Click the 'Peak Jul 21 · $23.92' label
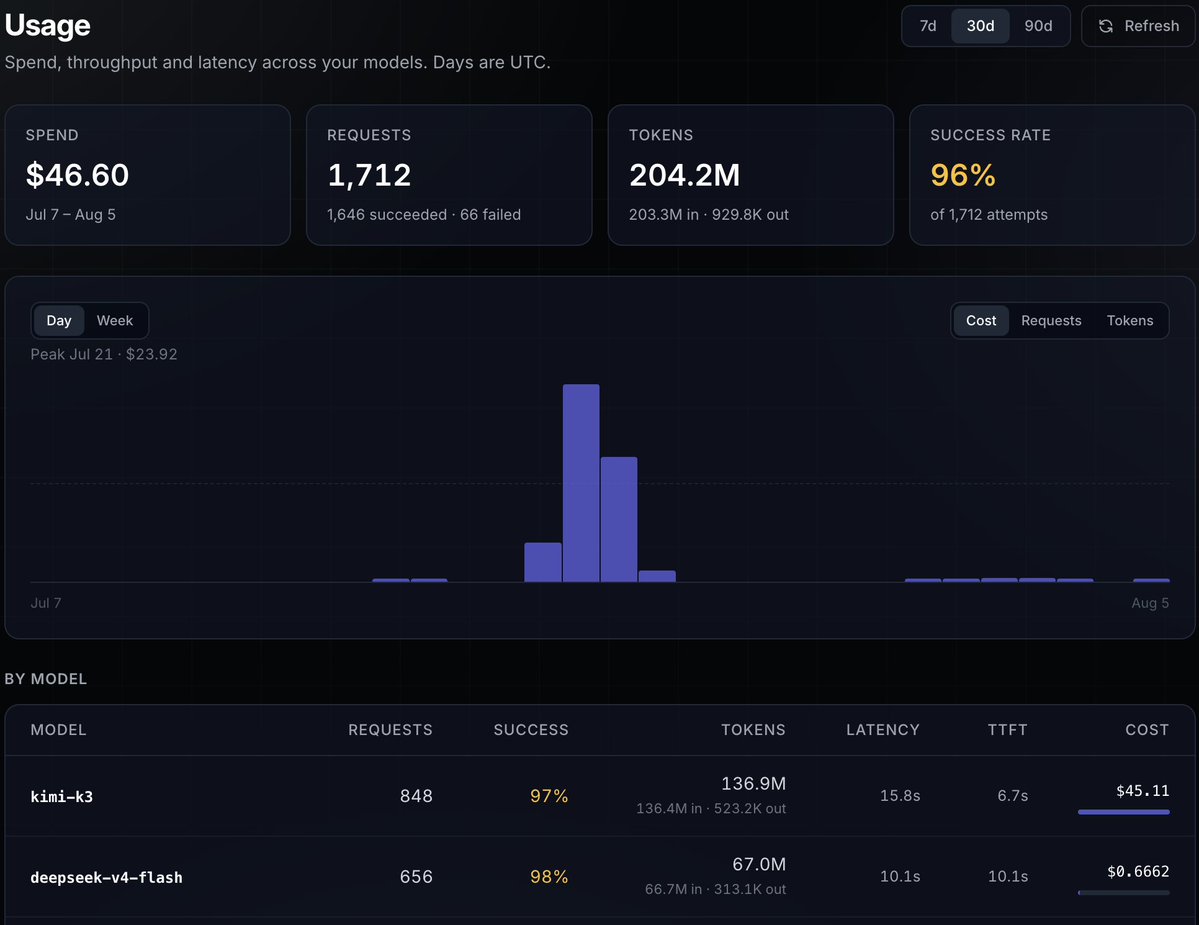Viewport: 1199px width, 925px height. [x=104, y=354]
